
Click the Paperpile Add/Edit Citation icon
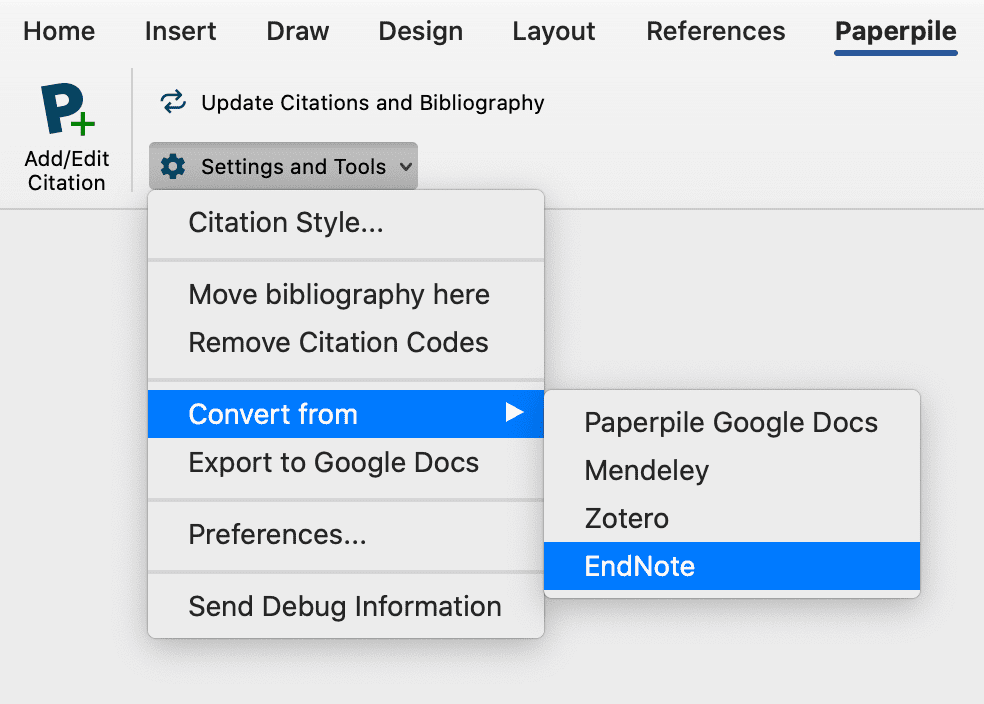66,111
